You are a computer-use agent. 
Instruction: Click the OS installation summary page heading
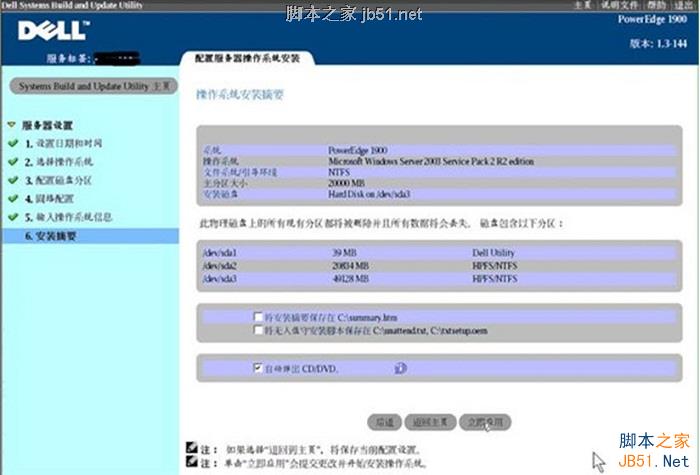coord(240,95)
